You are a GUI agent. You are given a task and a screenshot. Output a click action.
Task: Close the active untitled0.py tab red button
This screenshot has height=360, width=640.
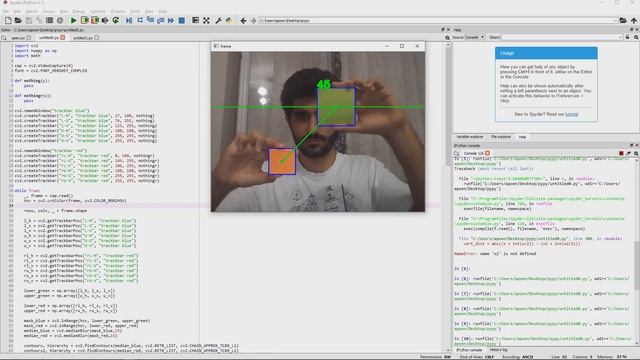[x=63, y=38]
